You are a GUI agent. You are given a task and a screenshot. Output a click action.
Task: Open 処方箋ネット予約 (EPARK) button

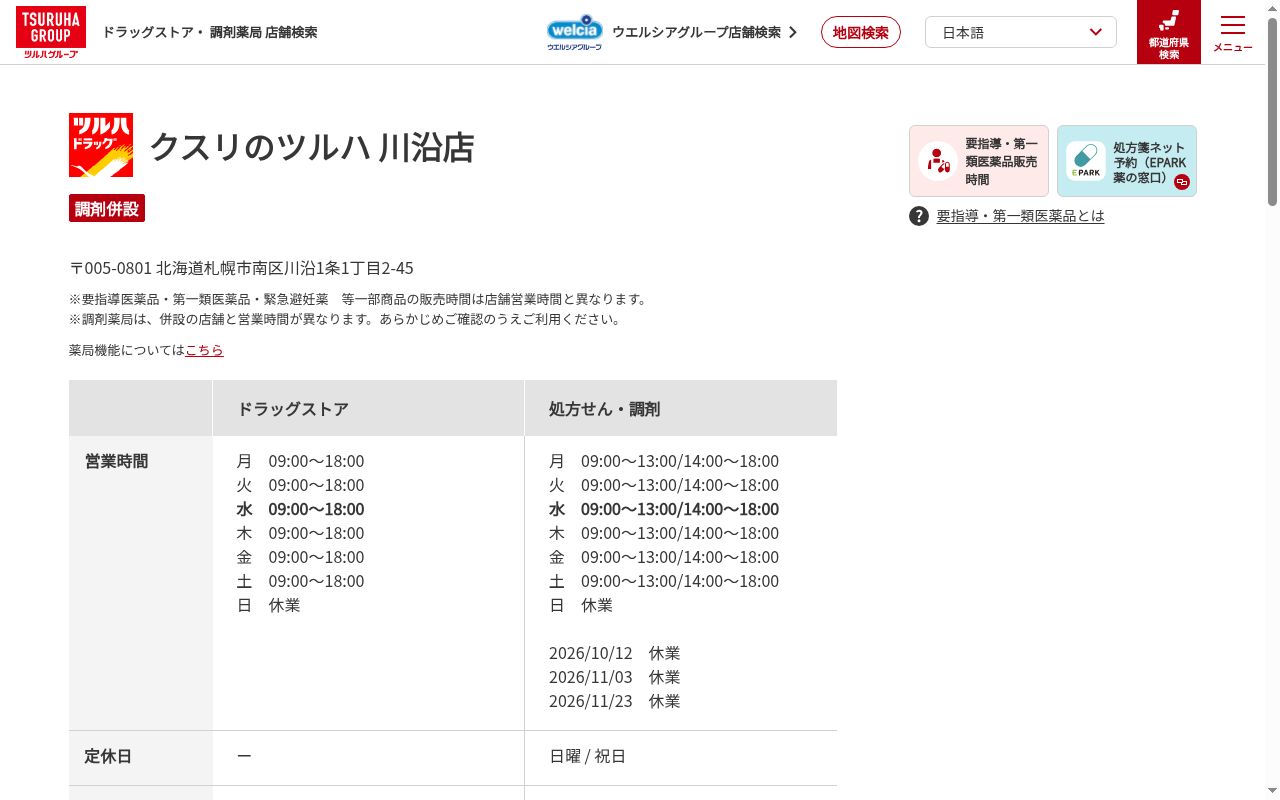coord(1127,161)
